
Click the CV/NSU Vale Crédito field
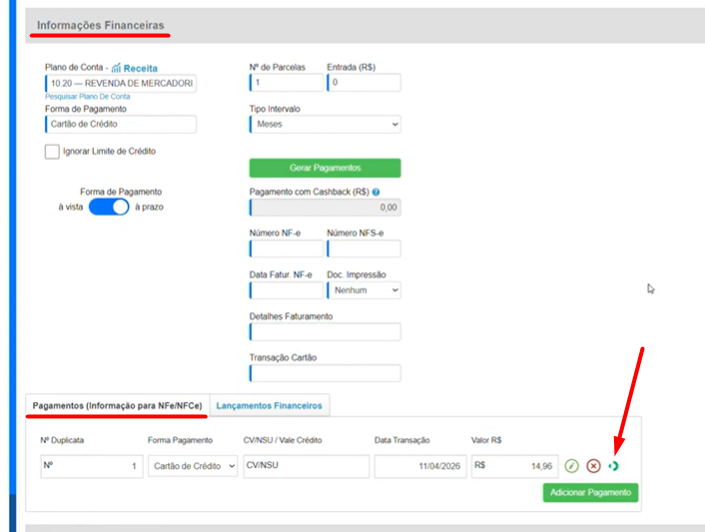coord(306,466)
